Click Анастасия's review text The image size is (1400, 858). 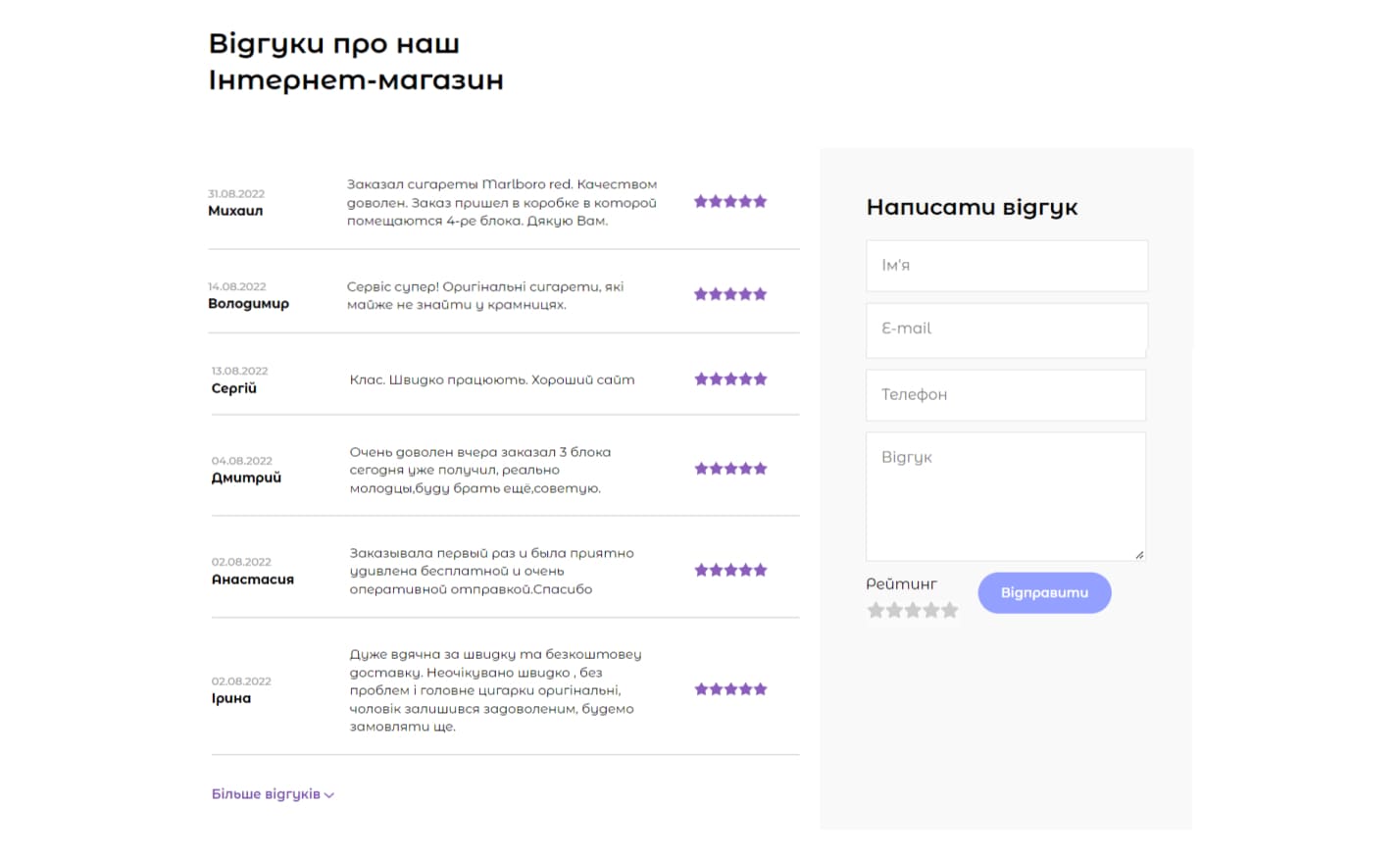click(x=491, y=571)
